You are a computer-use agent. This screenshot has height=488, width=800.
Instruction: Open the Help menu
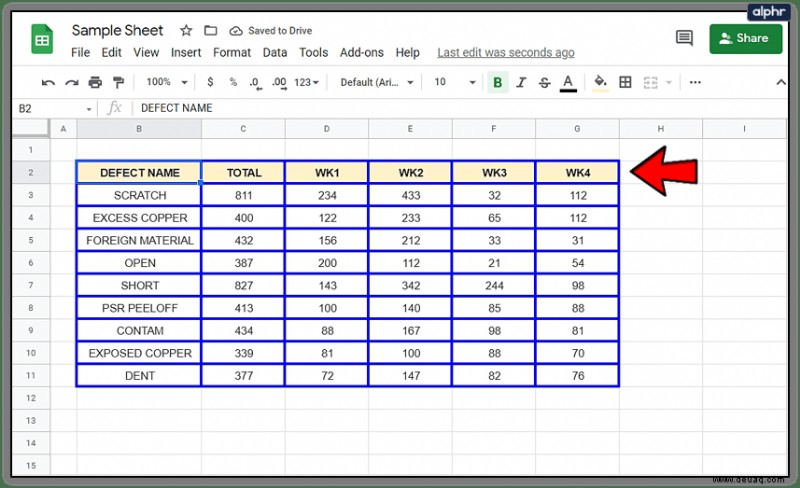tap(407, 53)
